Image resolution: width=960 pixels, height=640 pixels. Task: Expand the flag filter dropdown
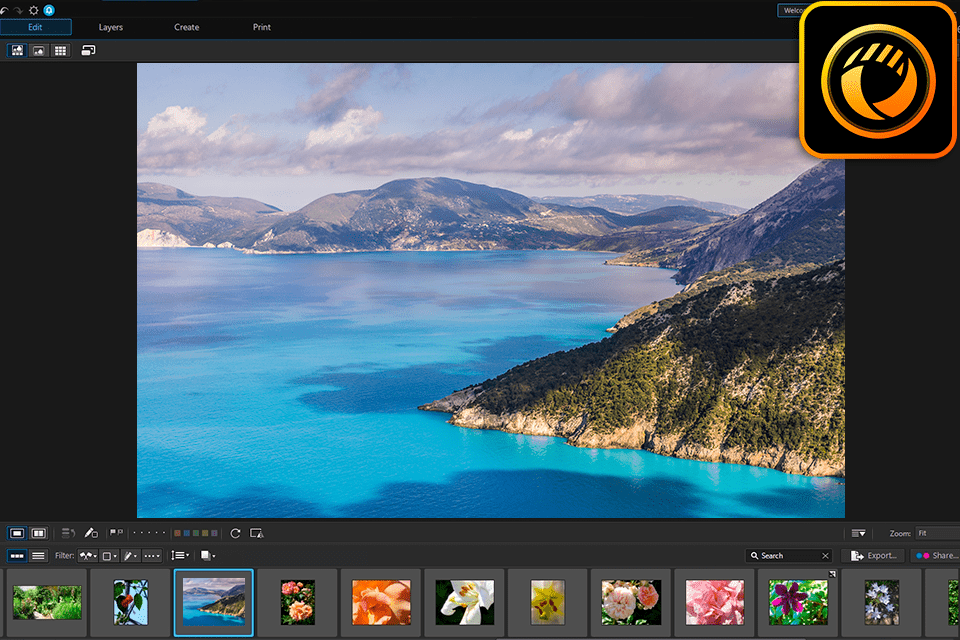pos(88,556)
